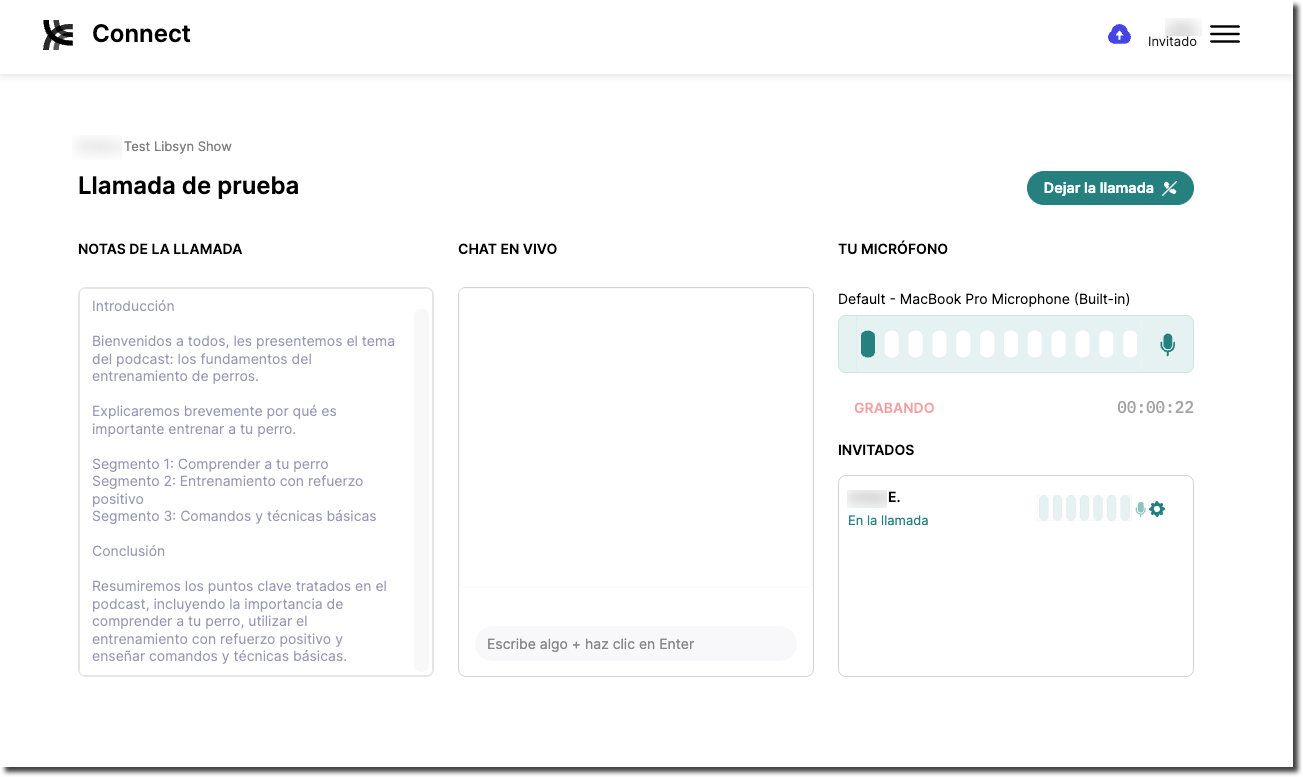Image resolution: width=1303 pixels, height=777 pixels.
Task: Click the guest audio level meter
Action: tap(1084, 508)
